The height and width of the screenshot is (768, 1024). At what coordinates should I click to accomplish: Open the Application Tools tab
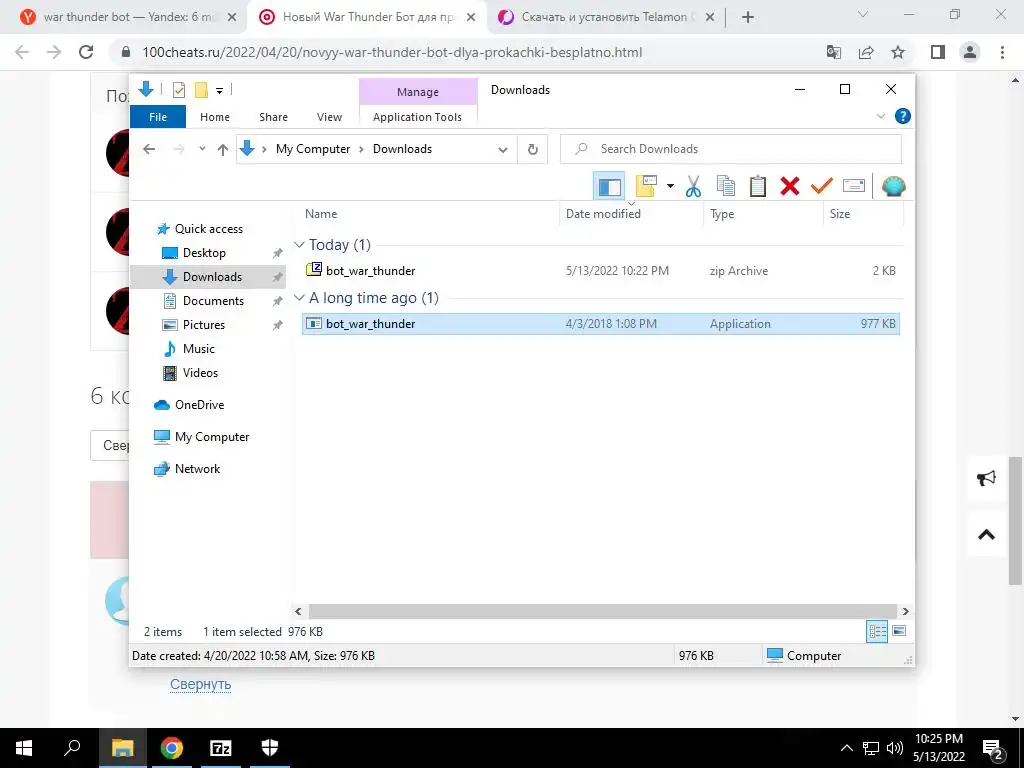coord(417,117)
